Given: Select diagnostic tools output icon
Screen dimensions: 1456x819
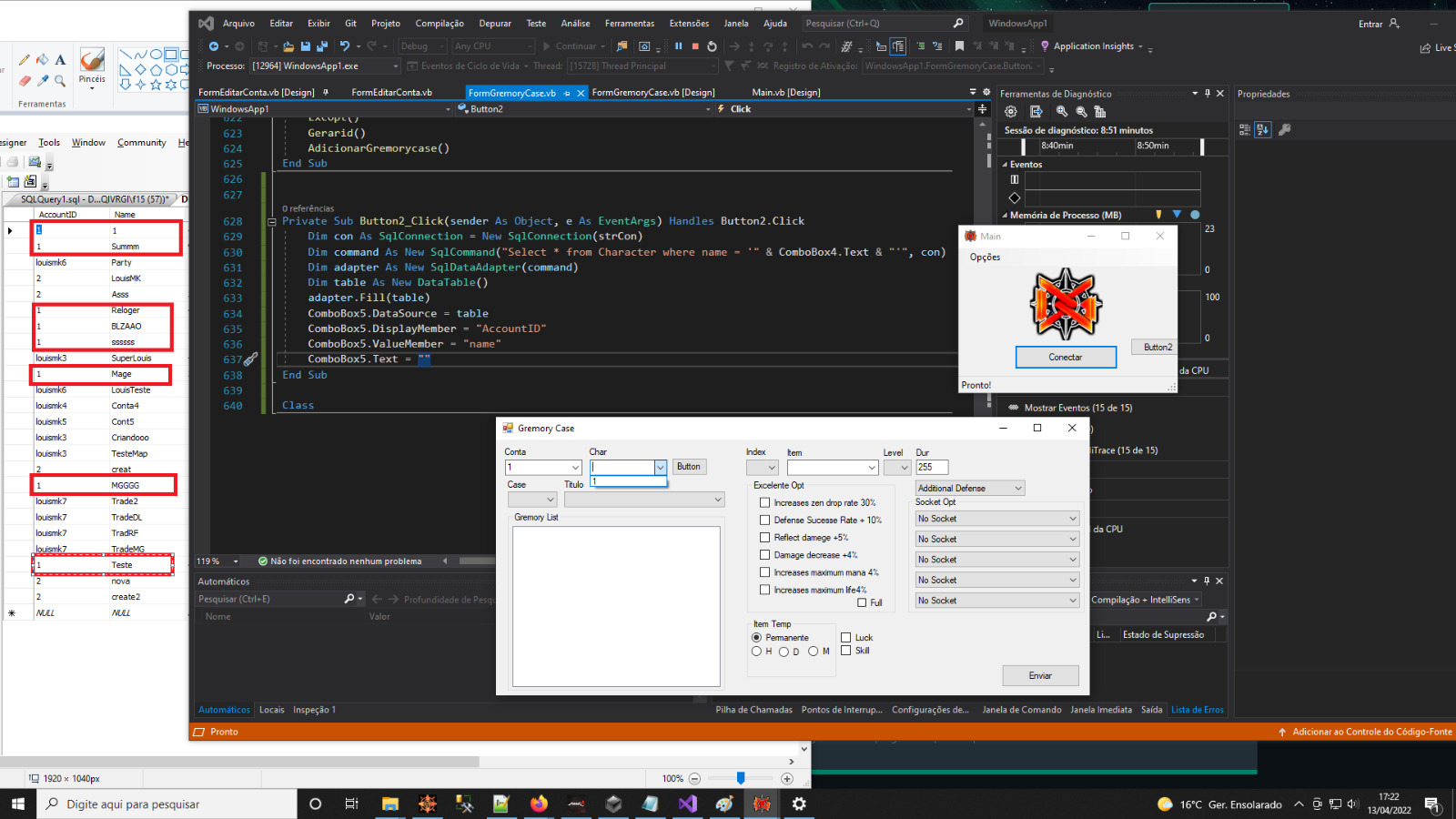Looking at the screenshot, I should 1036,111.
